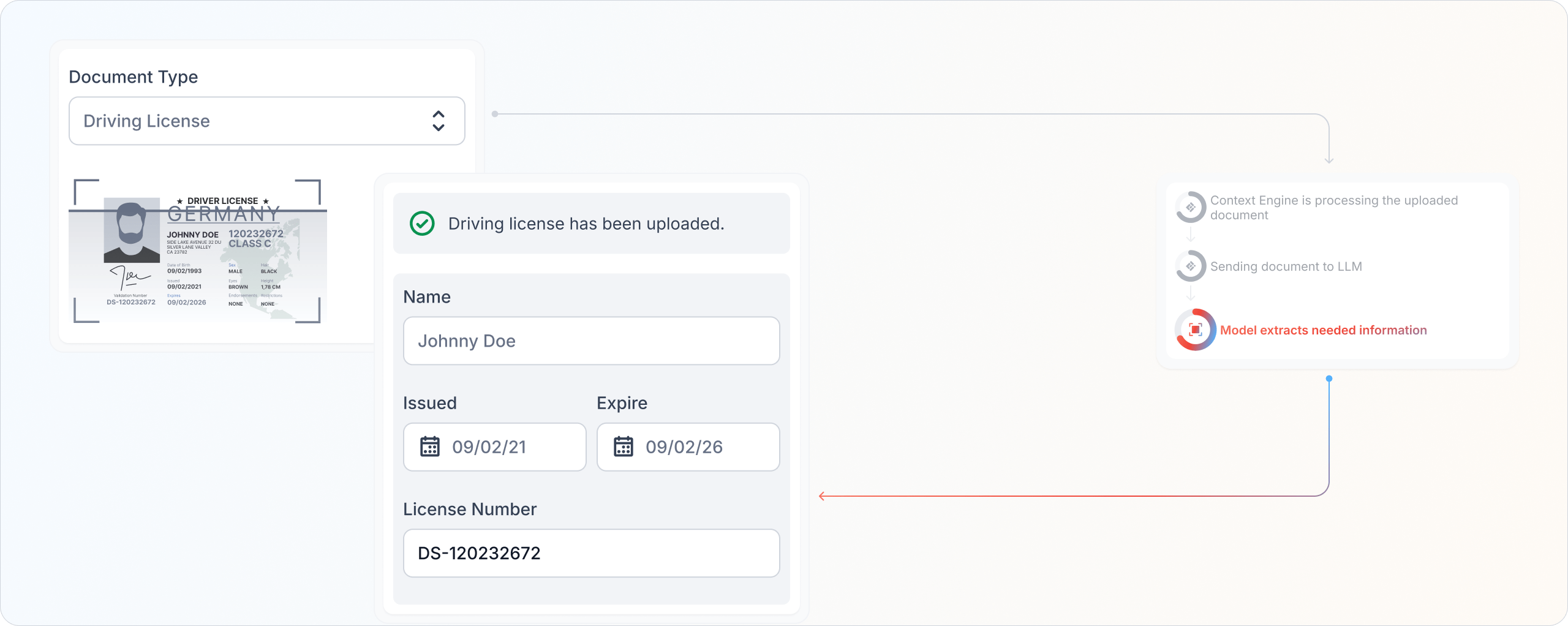This screenshot has height=626, width=1568.
Task: Click the blue connector dot below steps panel
Action: click(1329, 379)
